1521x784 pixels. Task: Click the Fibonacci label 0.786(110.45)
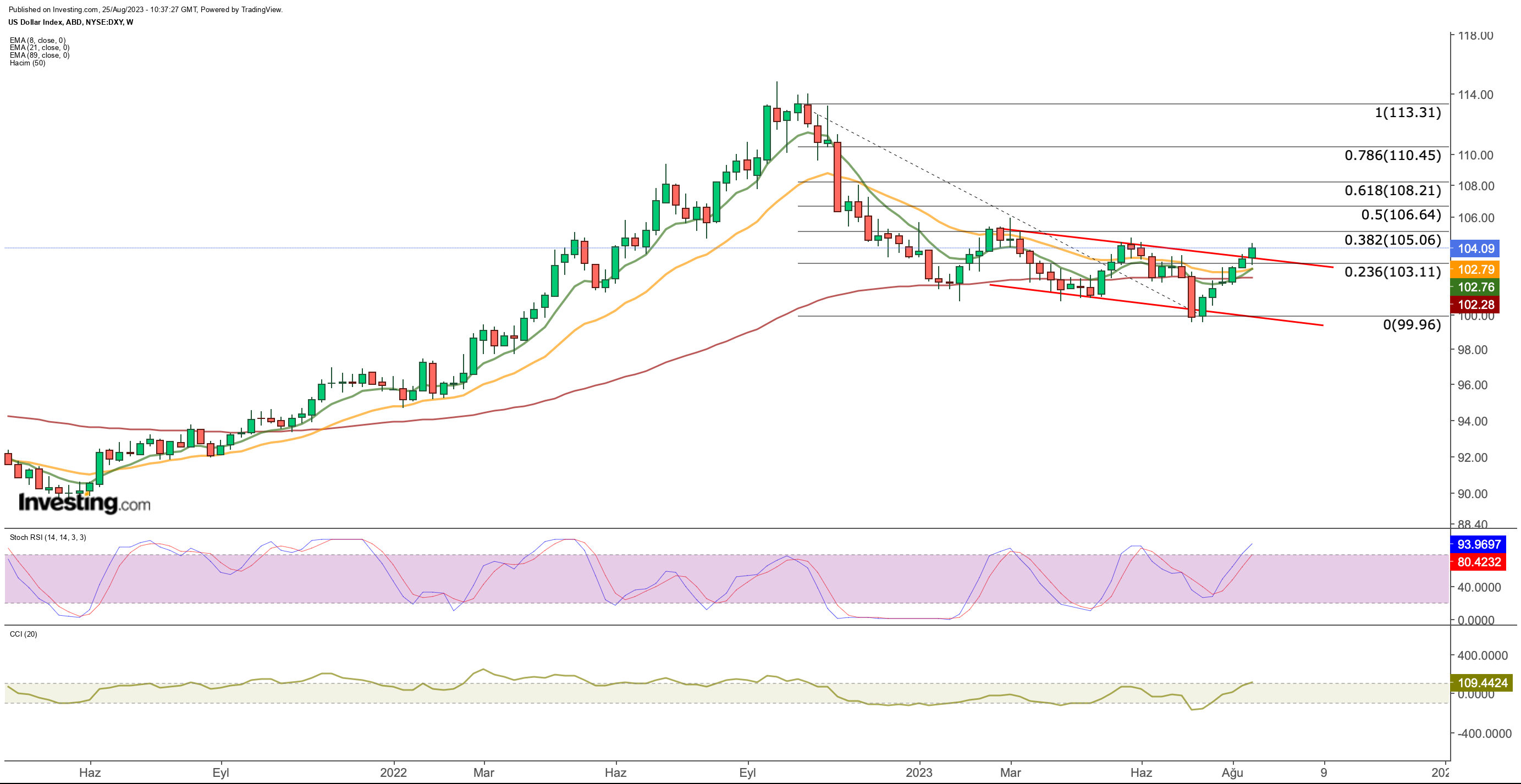point(1393,155)
